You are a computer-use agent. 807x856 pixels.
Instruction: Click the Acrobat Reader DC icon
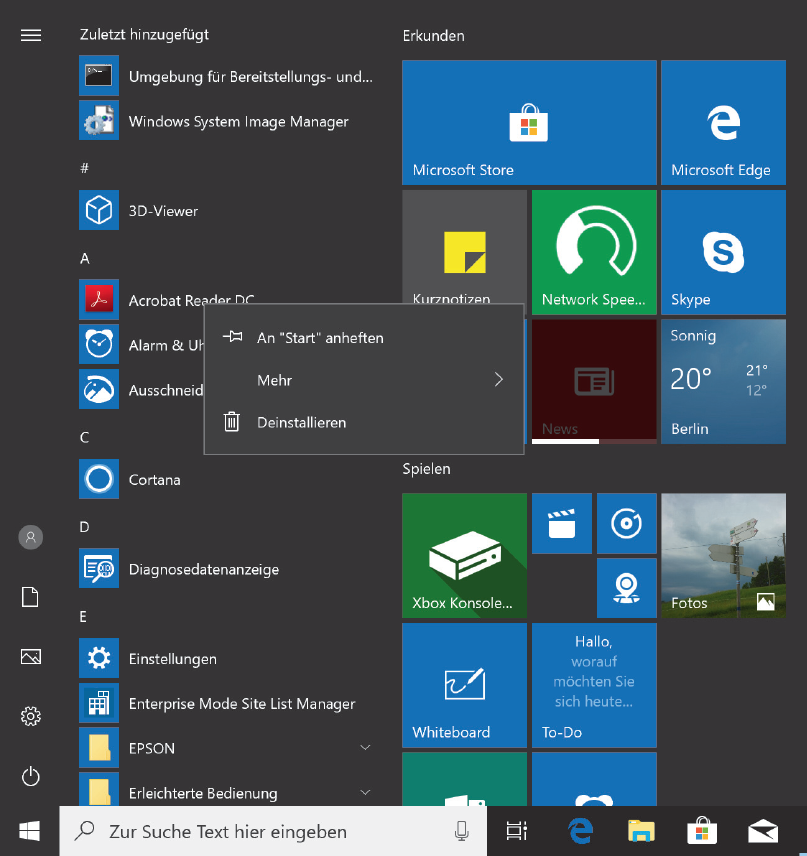pos(99,300)
